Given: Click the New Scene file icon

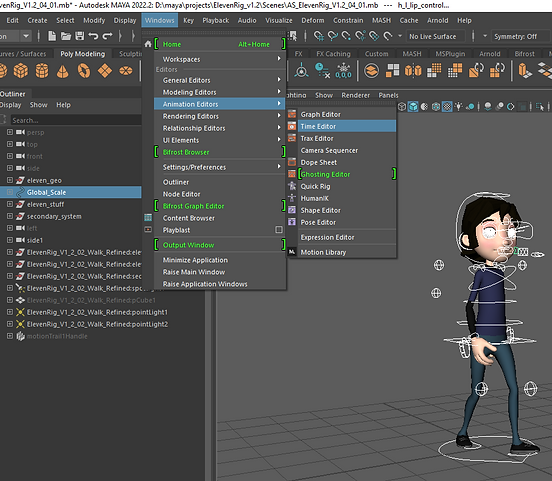Looking at the screenshot, I should point(52,36).
